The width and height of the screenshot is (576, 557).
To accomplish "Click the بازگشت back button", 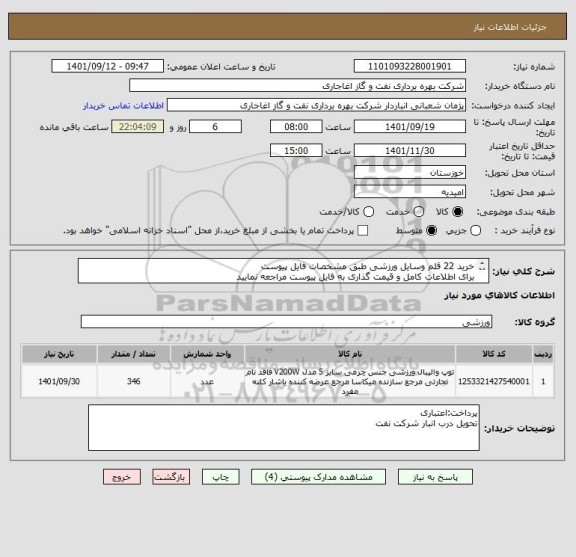I will tap(171, 477).
